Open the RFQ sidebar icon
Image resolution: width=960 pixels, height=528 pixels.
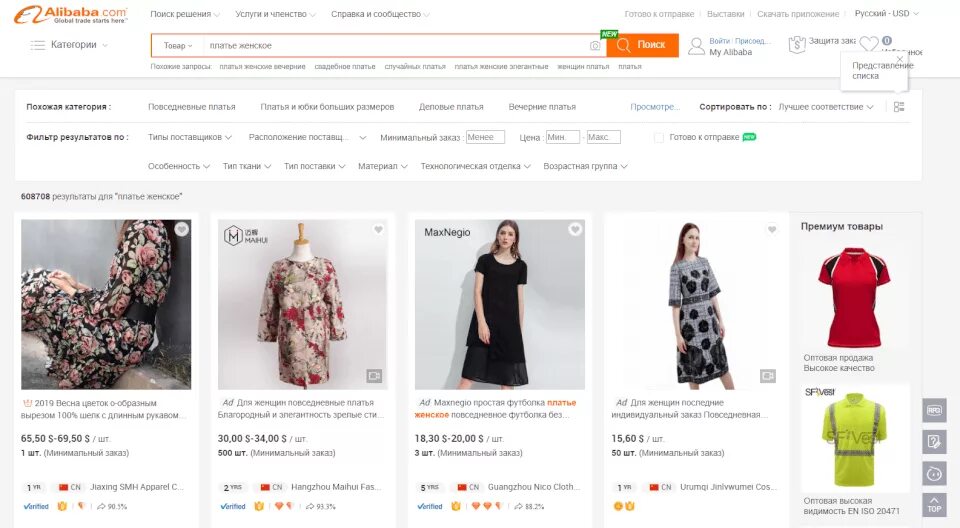pos(934,410)
